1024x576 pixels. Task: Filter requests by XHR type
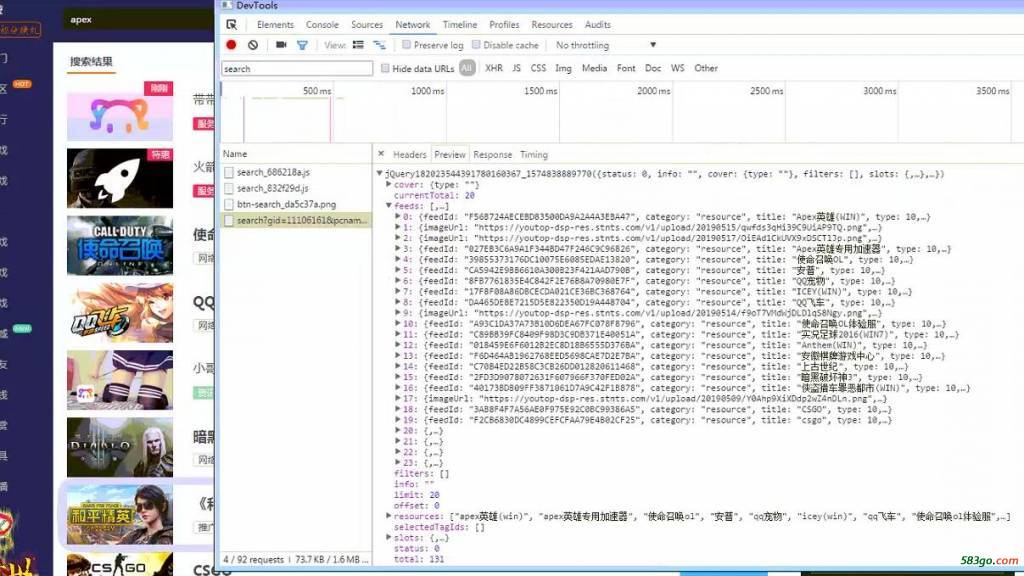[494, 68]
